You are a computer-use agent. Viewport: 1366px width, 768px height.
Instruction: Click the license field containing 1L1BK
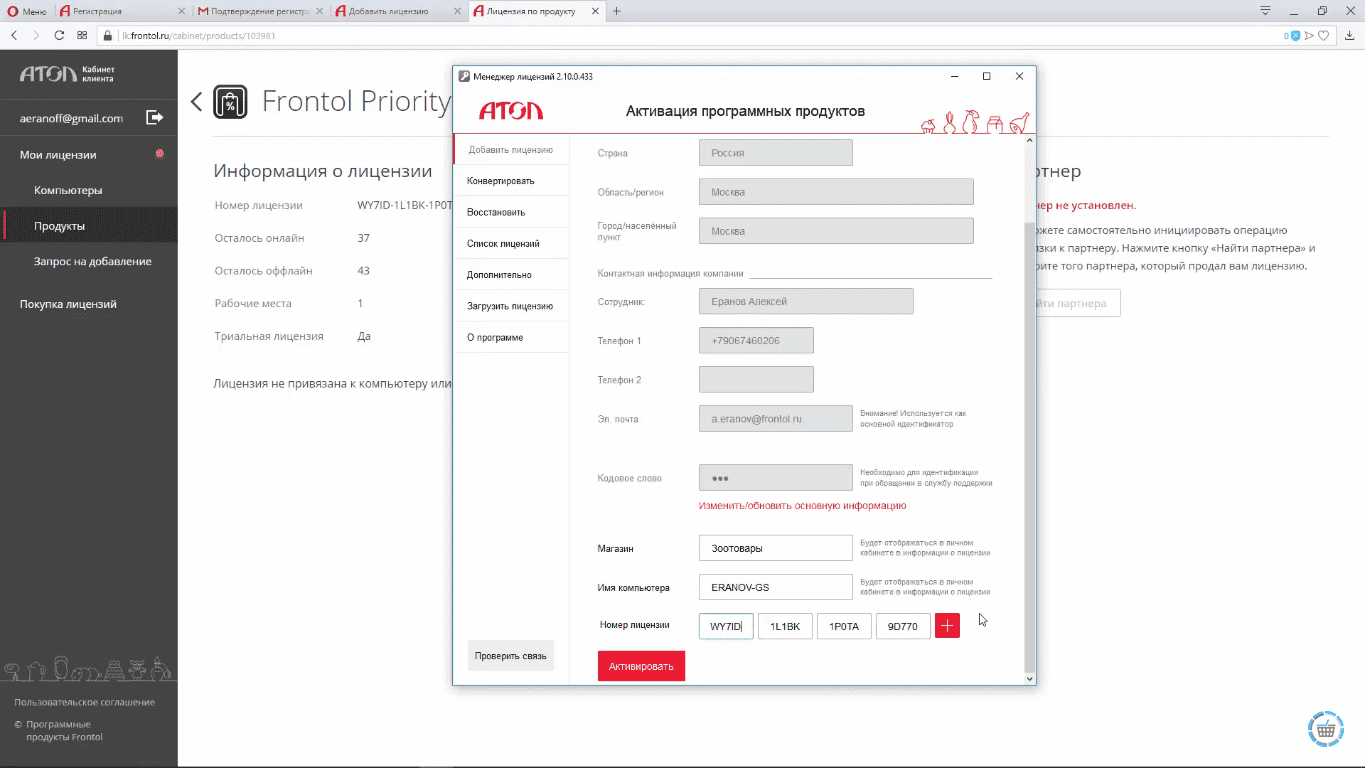pyautogui.click(x=785, y=626)
